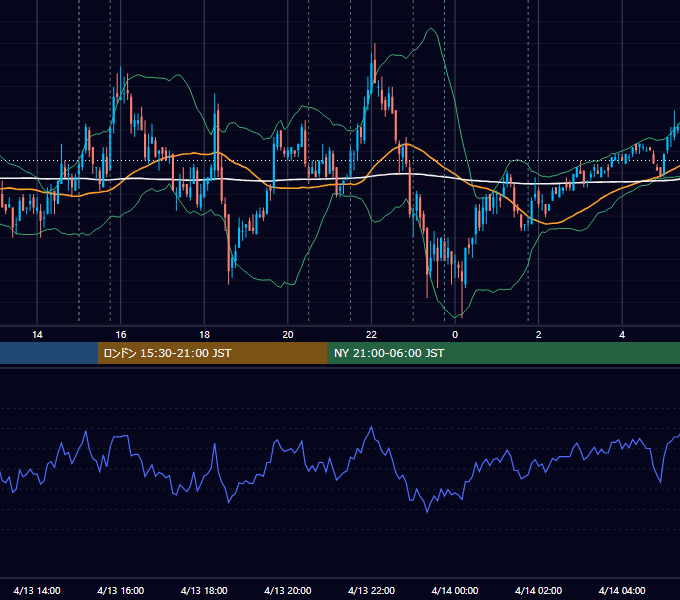Click the 4/14 02:00 time label
Image resolution: width=680 pixels, height=600 pixels.
538,590
